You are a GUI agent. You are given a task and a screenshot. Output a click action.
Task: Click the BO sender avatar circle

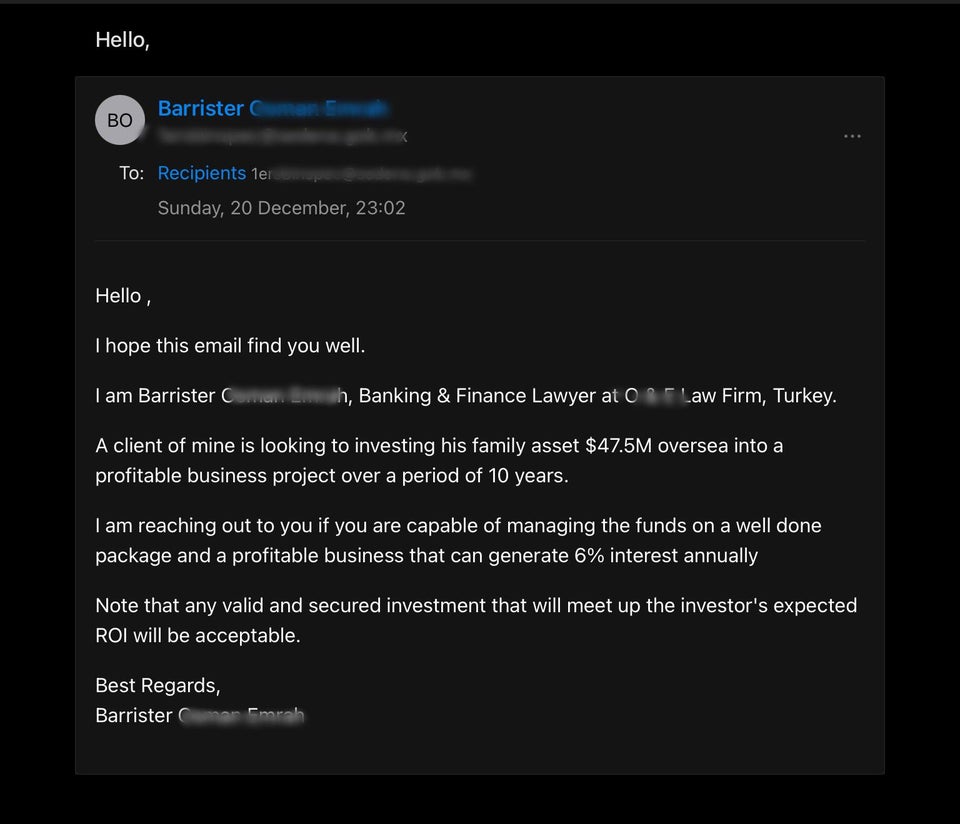pos(120,120)
